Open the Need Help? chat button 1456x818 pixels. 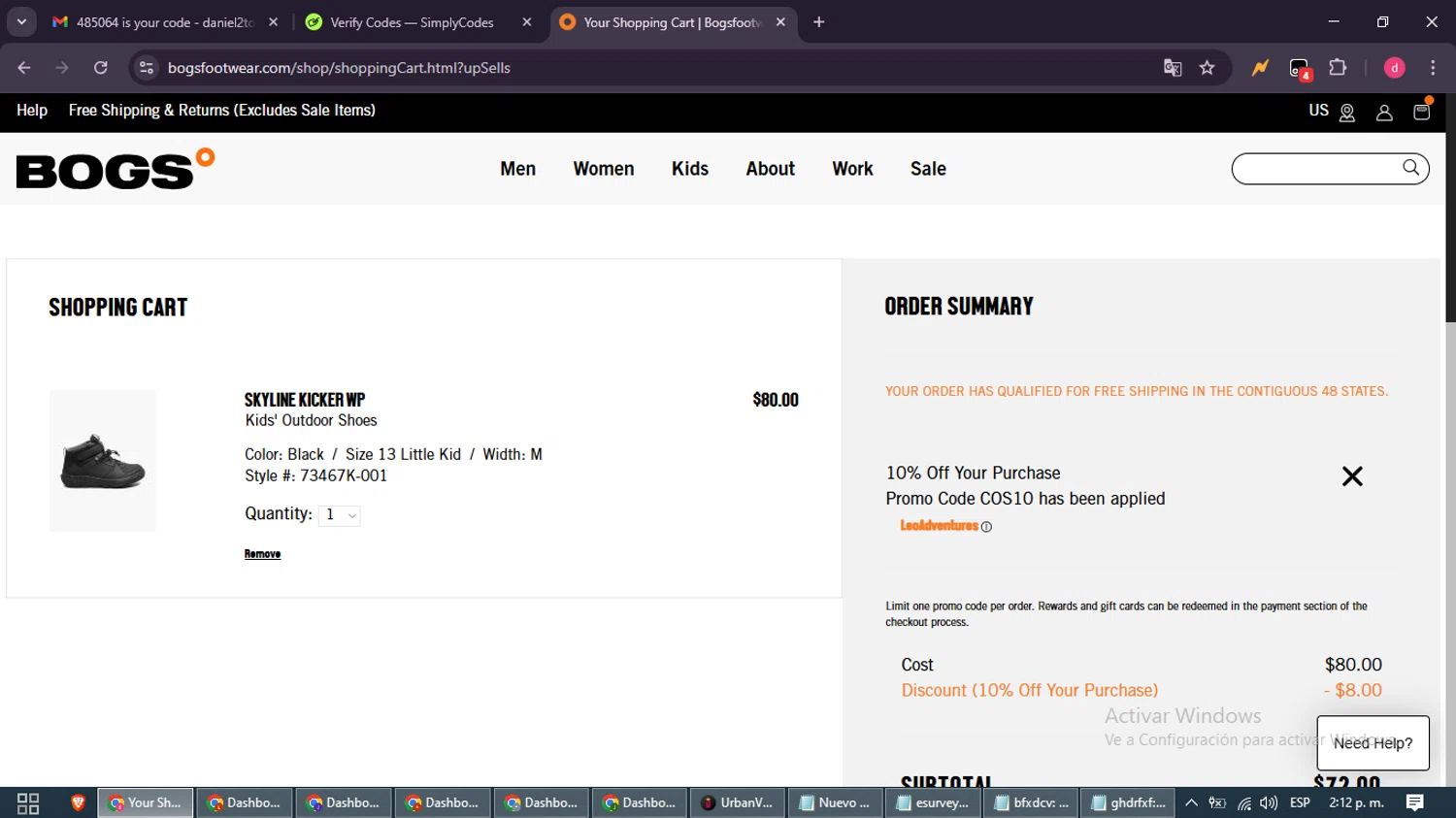tap(1373, 743)
